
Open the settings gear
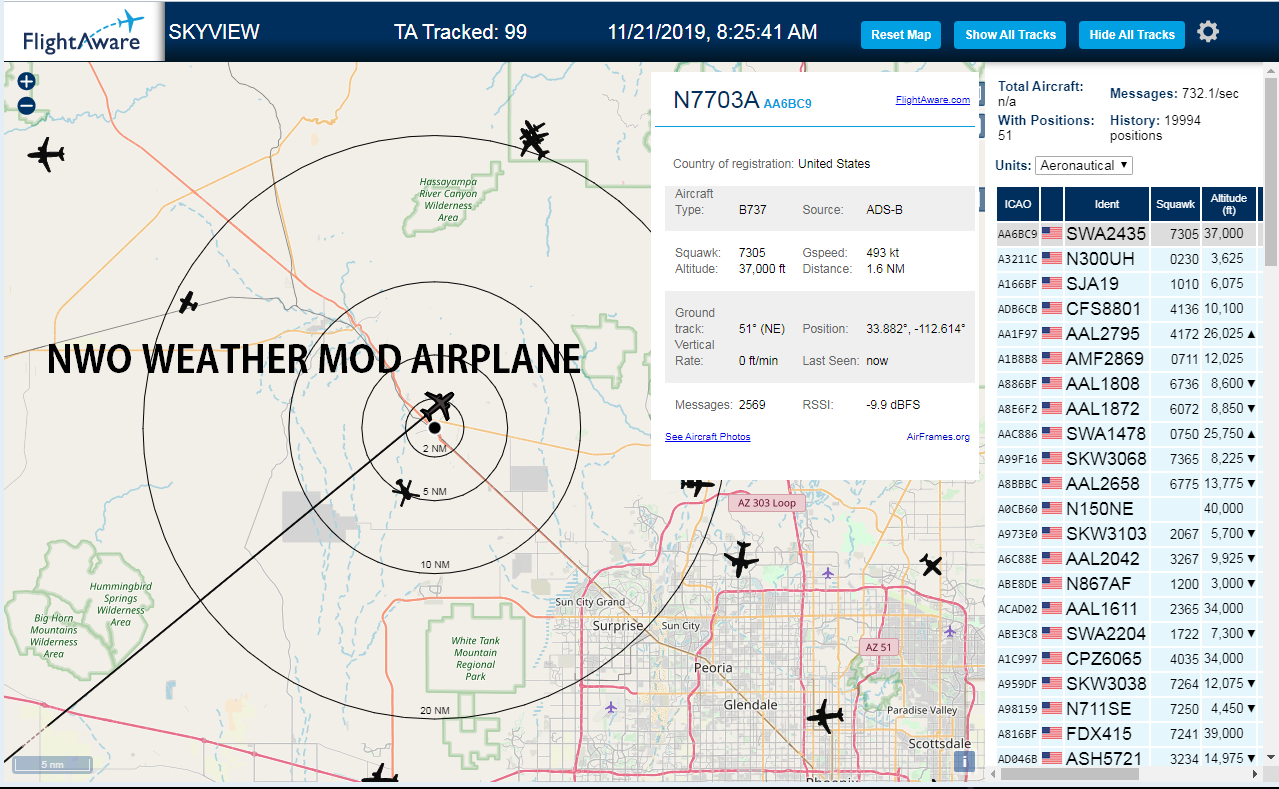(x=1208, y=33)
